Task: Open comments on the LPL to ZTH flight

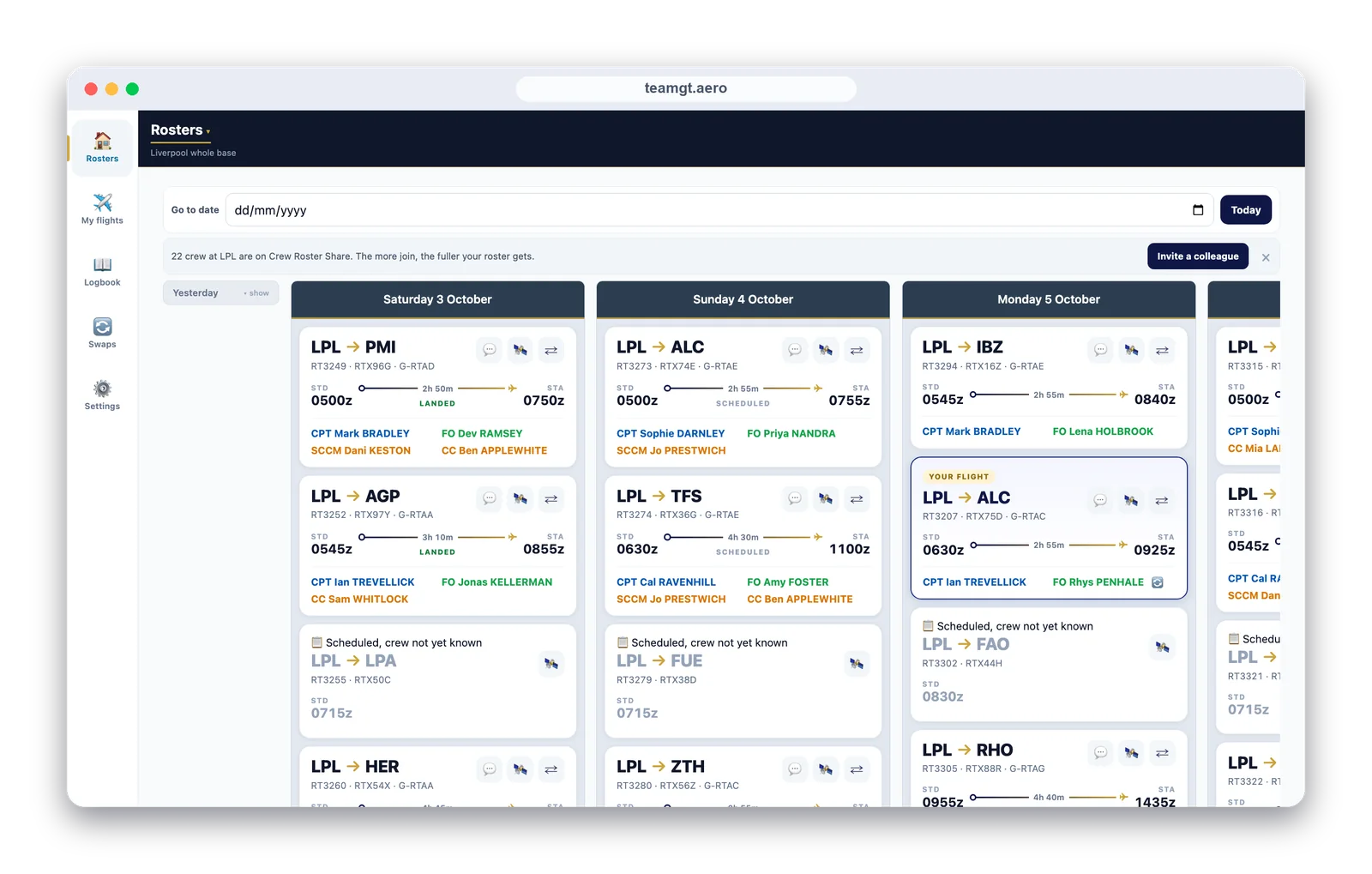Action: pos(795,769)
